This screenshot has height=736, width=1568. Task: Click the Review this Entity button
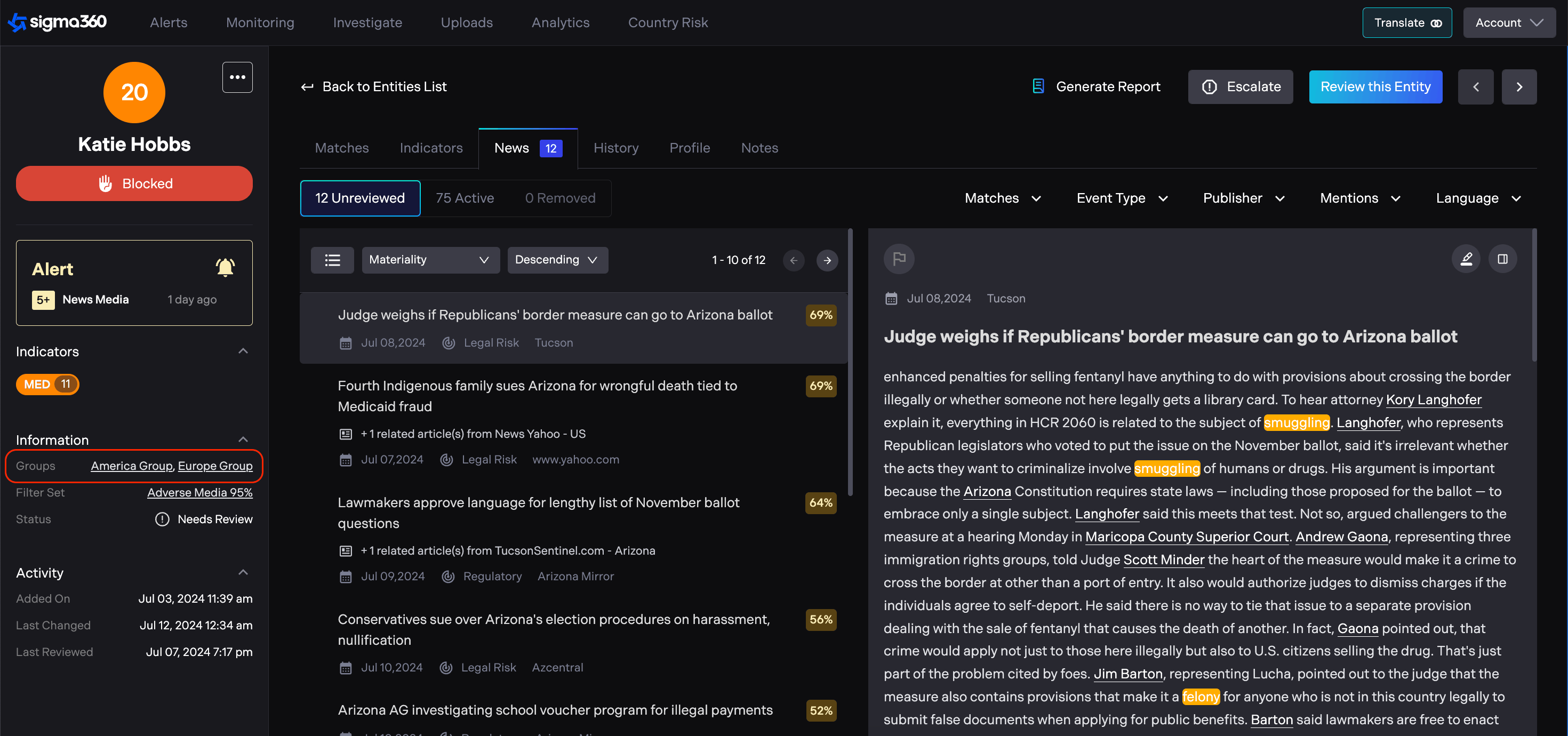pyautogui.click(x=1375, y=87)
